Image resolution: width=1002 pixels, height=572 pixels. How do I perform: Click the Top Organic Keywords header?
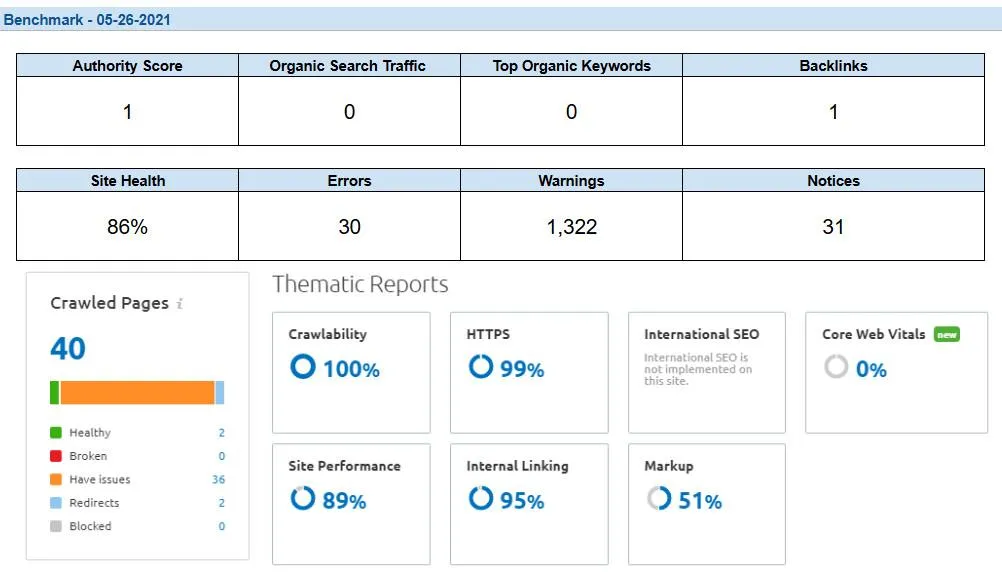571,65
